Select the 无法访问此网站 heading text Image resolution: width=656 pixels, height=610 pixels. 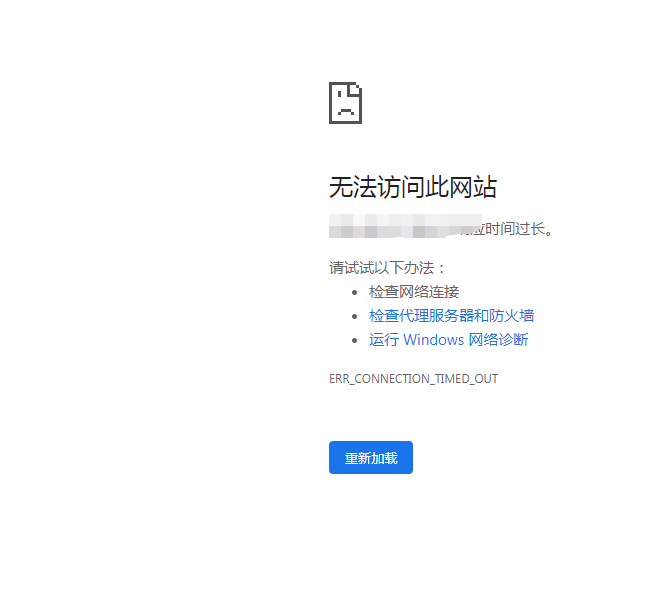tap(413, 187)
